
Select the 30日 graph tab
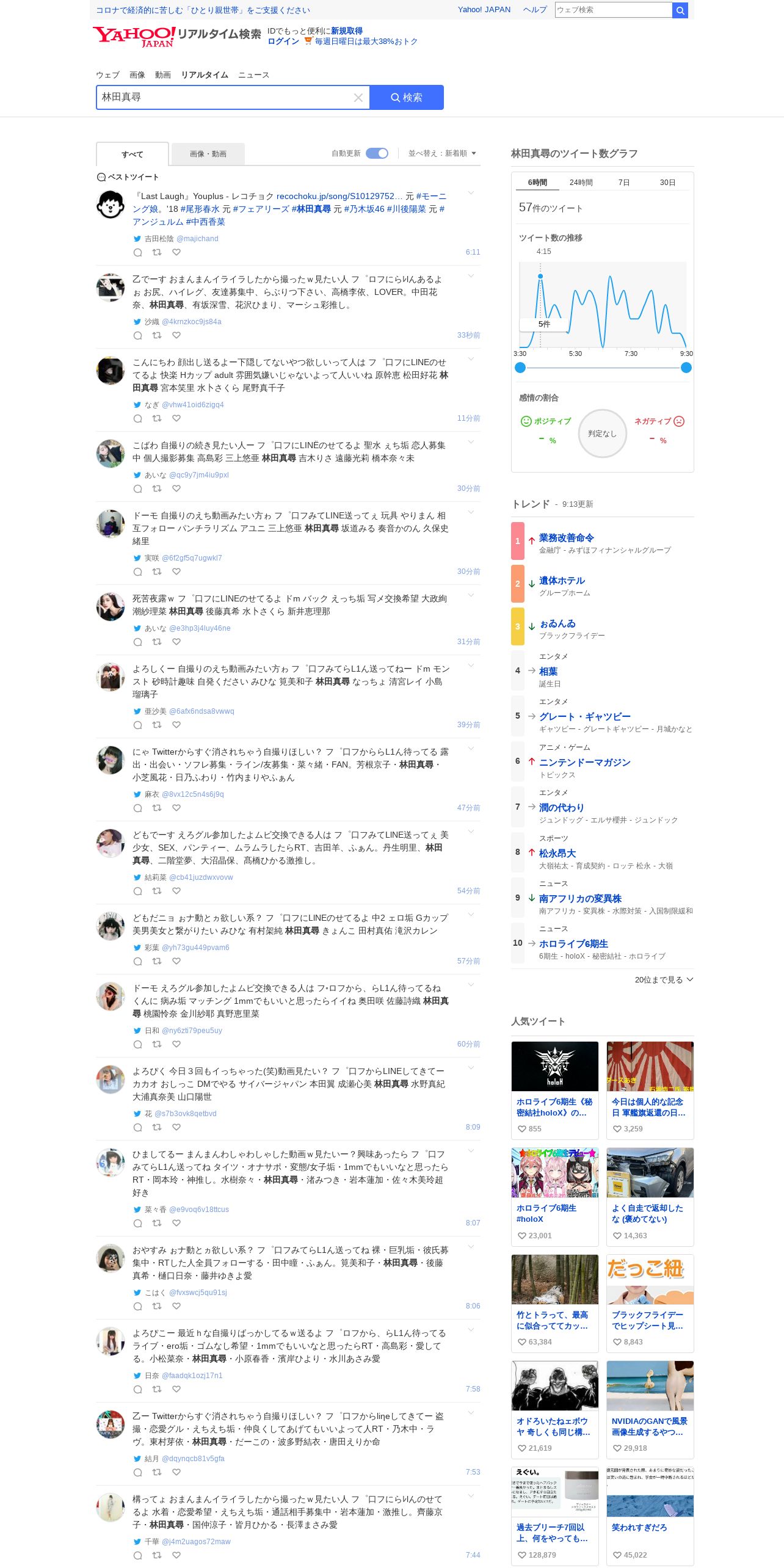[x=667, y=183]
